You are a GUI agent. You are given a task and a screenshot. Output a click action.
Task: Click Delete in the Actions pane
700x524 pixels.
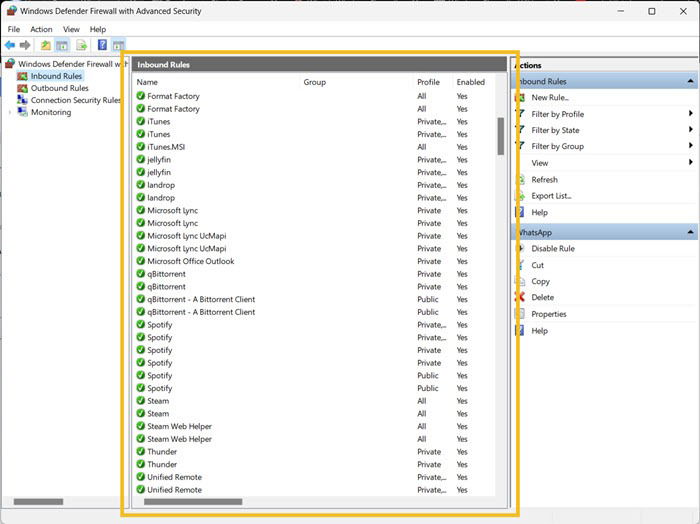pos(542,297)
